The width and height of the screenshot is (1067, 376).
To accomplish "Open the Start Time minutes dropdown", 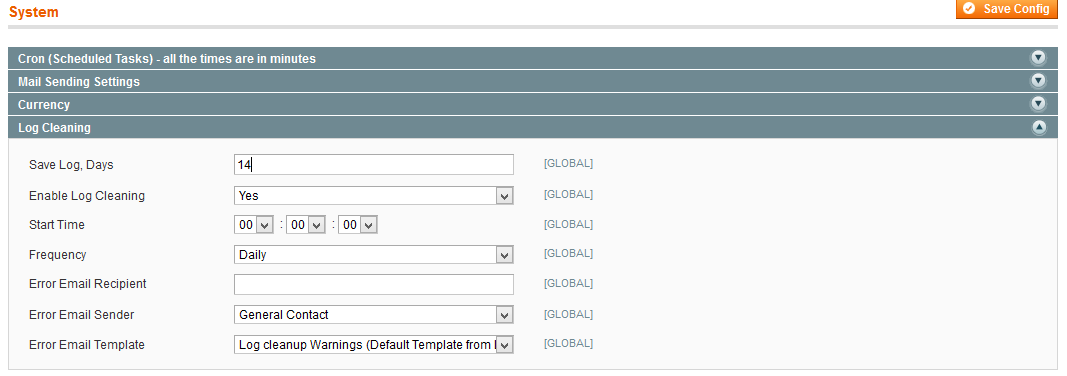I will tap(306, 225).
